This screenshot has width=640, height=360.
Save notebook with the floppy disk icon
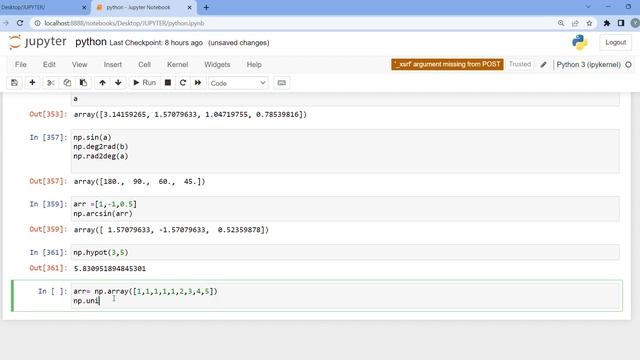point(14,83)
